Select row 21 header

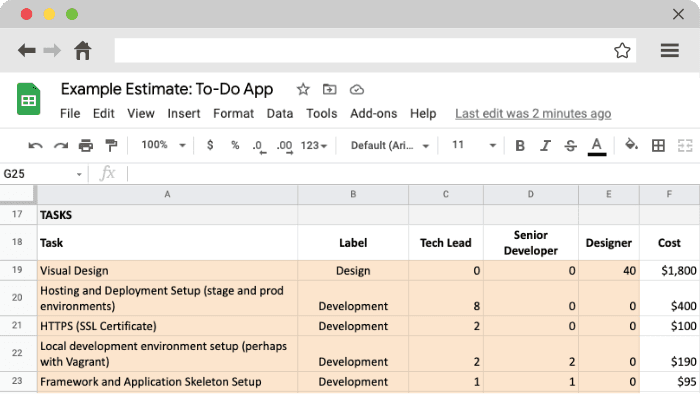tap(17, 326)
